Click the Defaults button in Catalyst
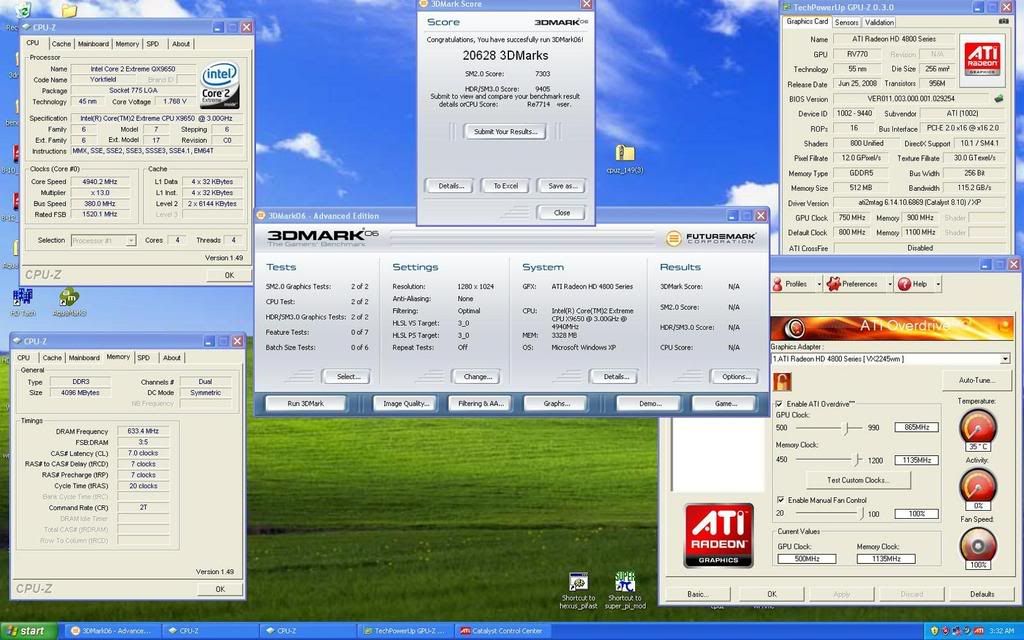 click(x=982, y=594)
